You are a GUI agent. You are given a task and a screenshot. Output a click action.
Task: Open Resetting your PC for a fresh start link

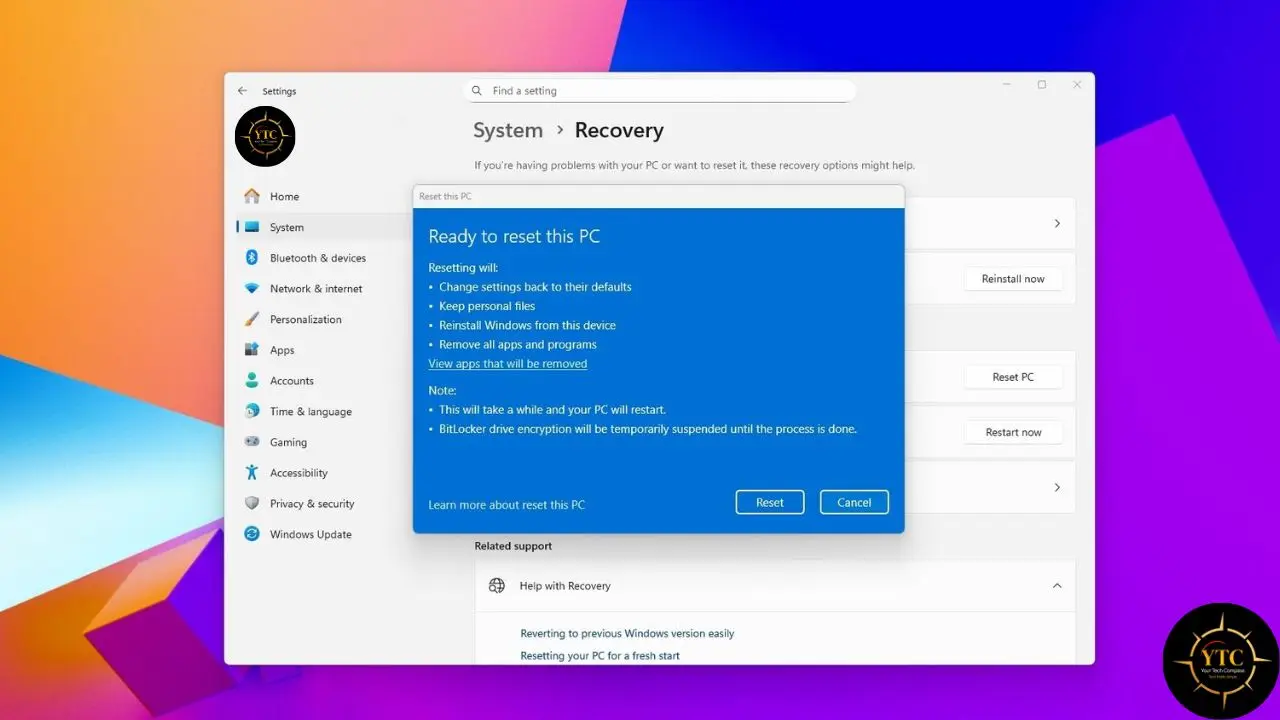click(x=600, y=656)
